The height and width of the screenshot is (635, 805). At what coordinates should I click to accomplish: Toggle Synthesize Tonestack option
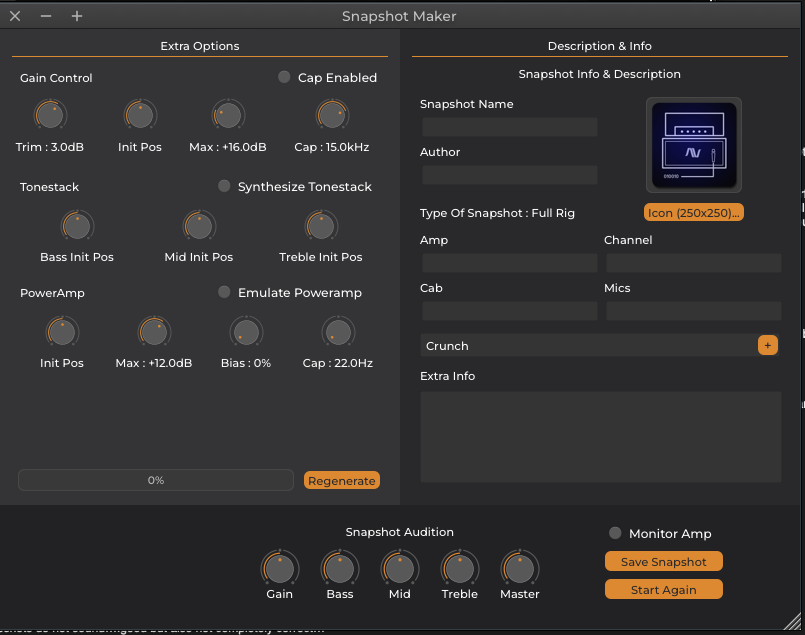[224, 186]
